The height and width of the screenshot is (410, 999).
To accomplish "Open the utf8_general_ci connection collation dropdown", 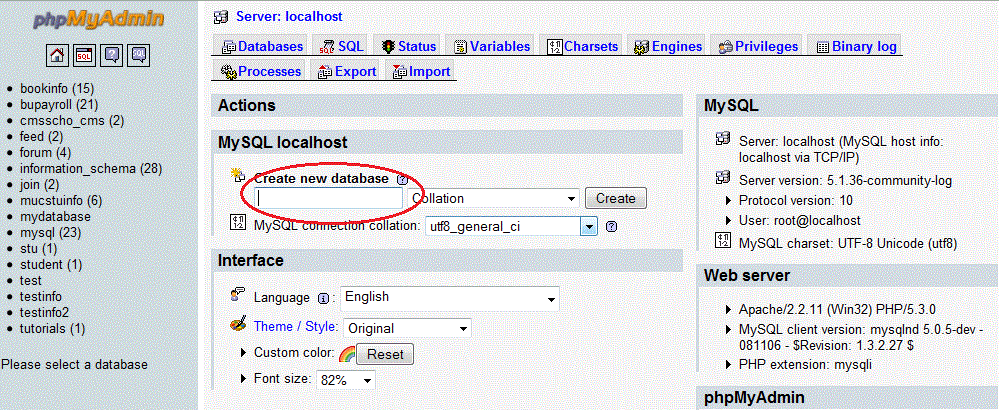I will click(512, 226).
